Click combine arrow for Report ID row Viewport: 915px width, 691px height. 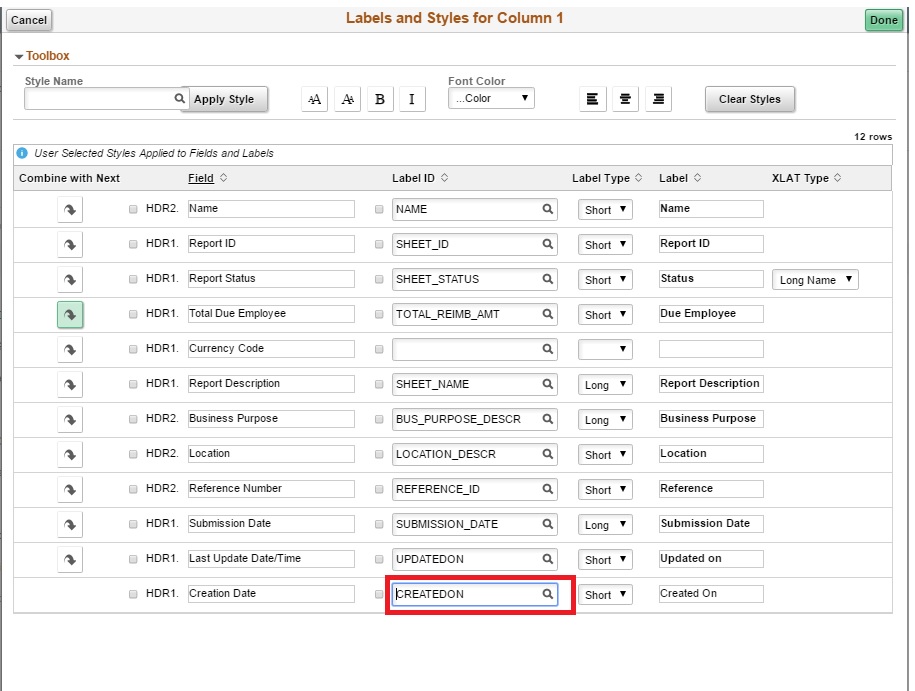[70, 245]
